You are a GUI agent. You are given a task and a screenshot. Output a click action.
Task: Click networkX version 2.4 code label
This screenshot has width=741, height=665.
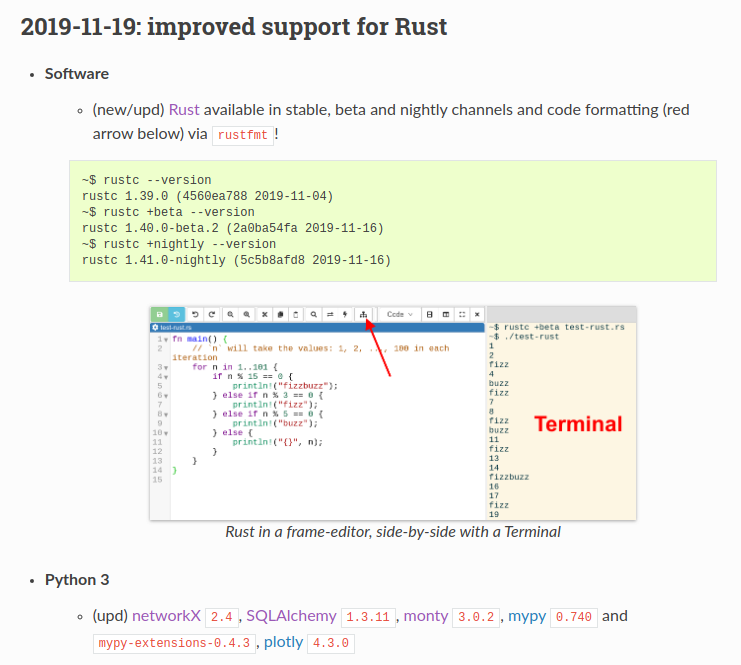(x=222, y=617)
